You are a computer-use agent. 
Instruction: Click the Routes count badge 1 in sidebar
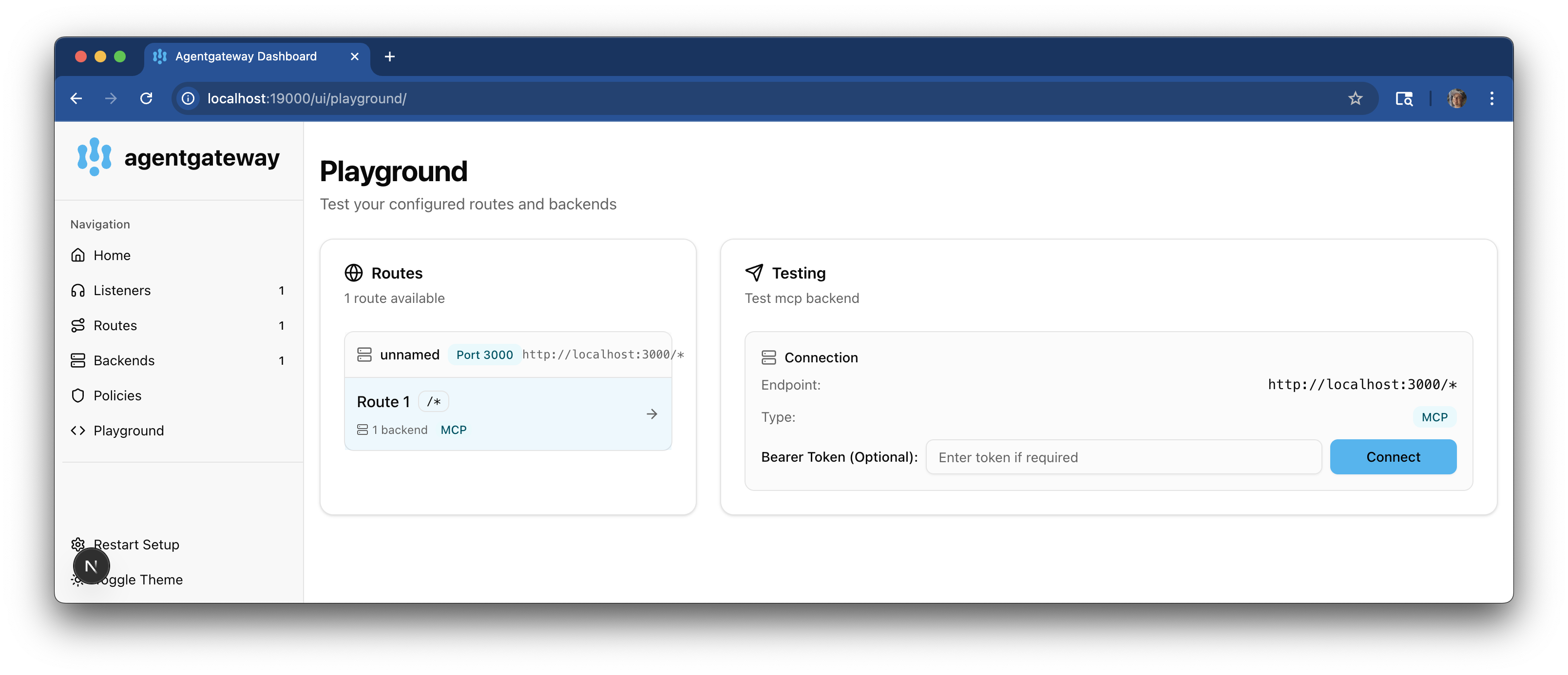click(281, 326)
